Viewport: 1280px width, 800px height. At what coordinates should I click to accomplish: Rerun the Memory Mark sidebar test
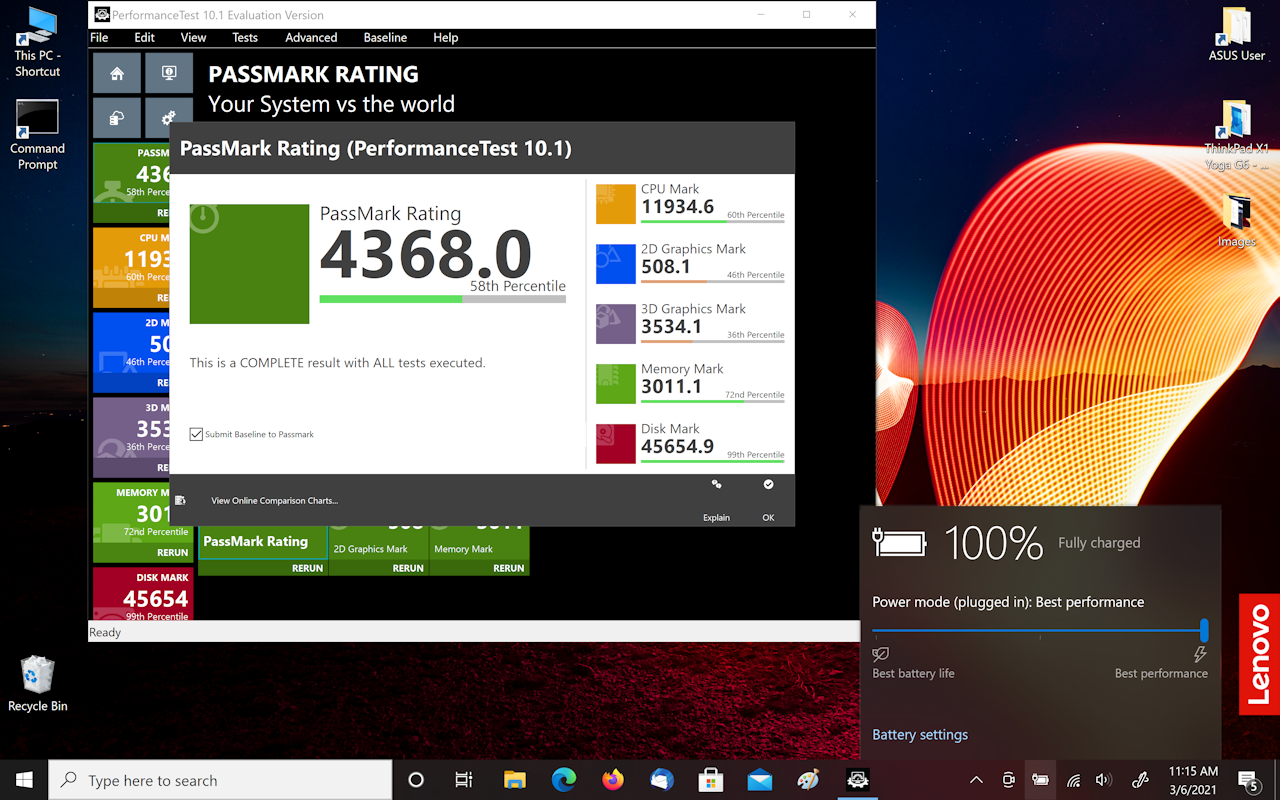click(172, 552)
